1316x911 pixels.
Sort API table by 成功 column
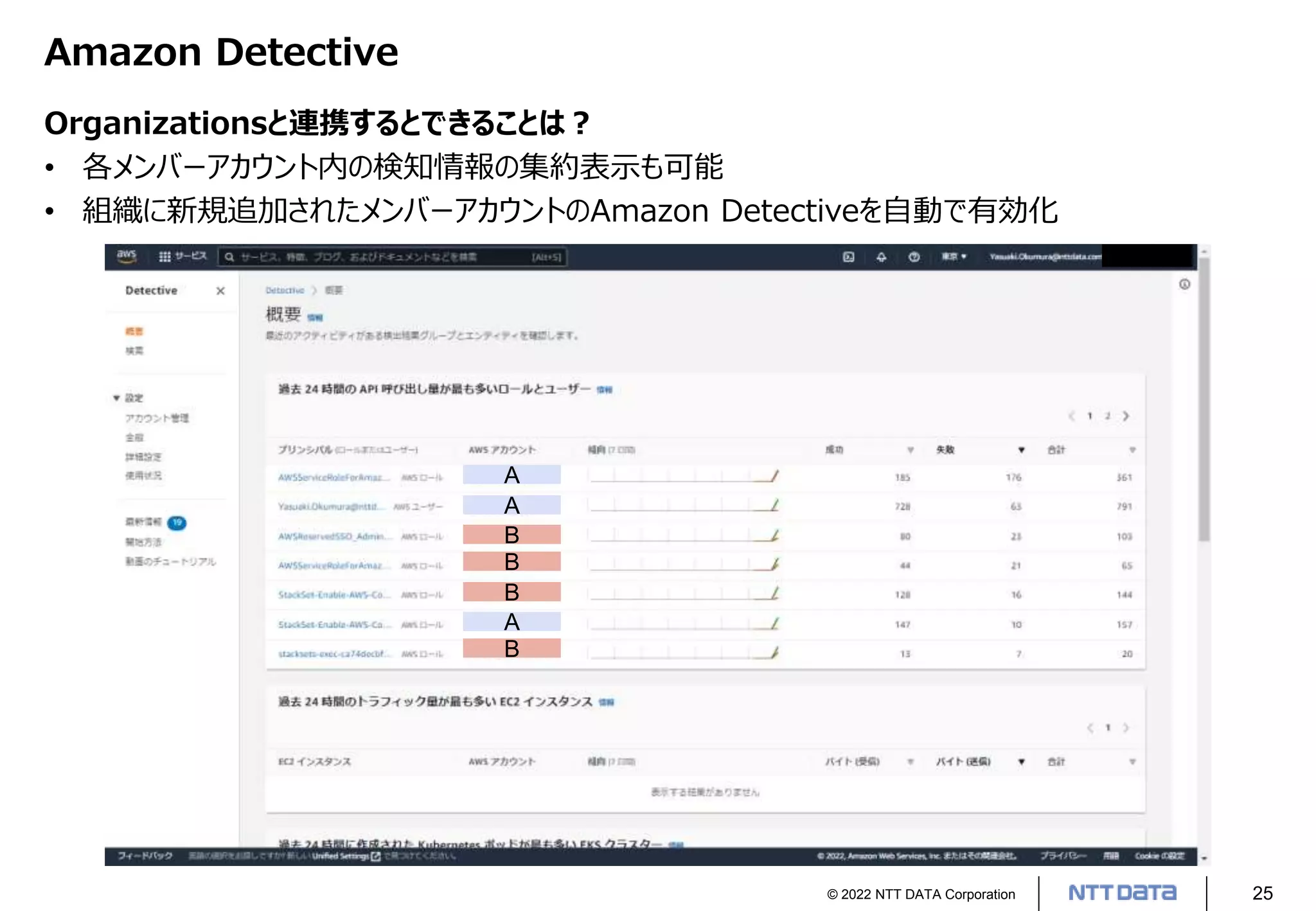[x=910, y=450]
